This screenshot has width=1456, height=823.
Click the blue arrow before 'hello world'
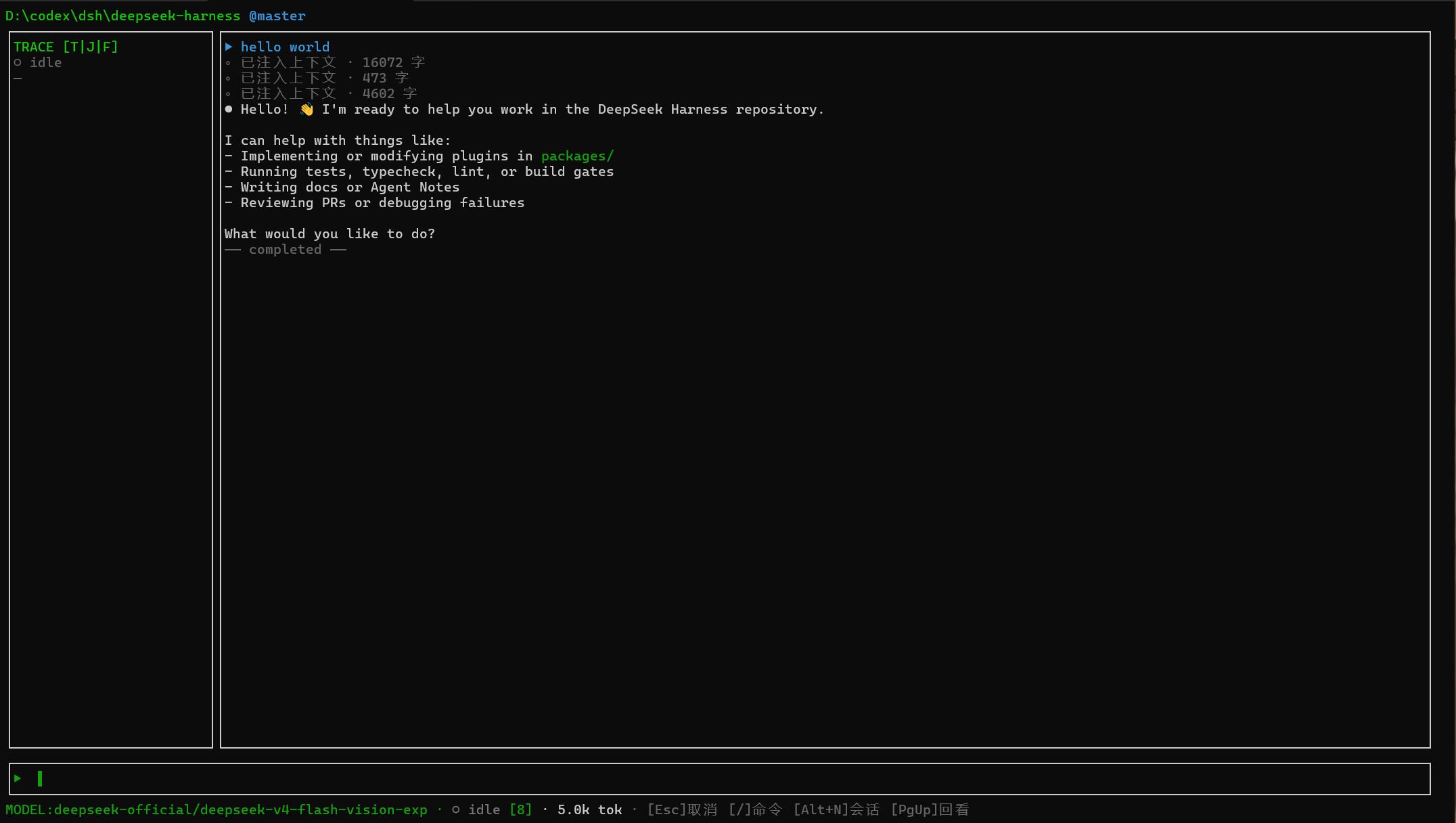point(229,47)
